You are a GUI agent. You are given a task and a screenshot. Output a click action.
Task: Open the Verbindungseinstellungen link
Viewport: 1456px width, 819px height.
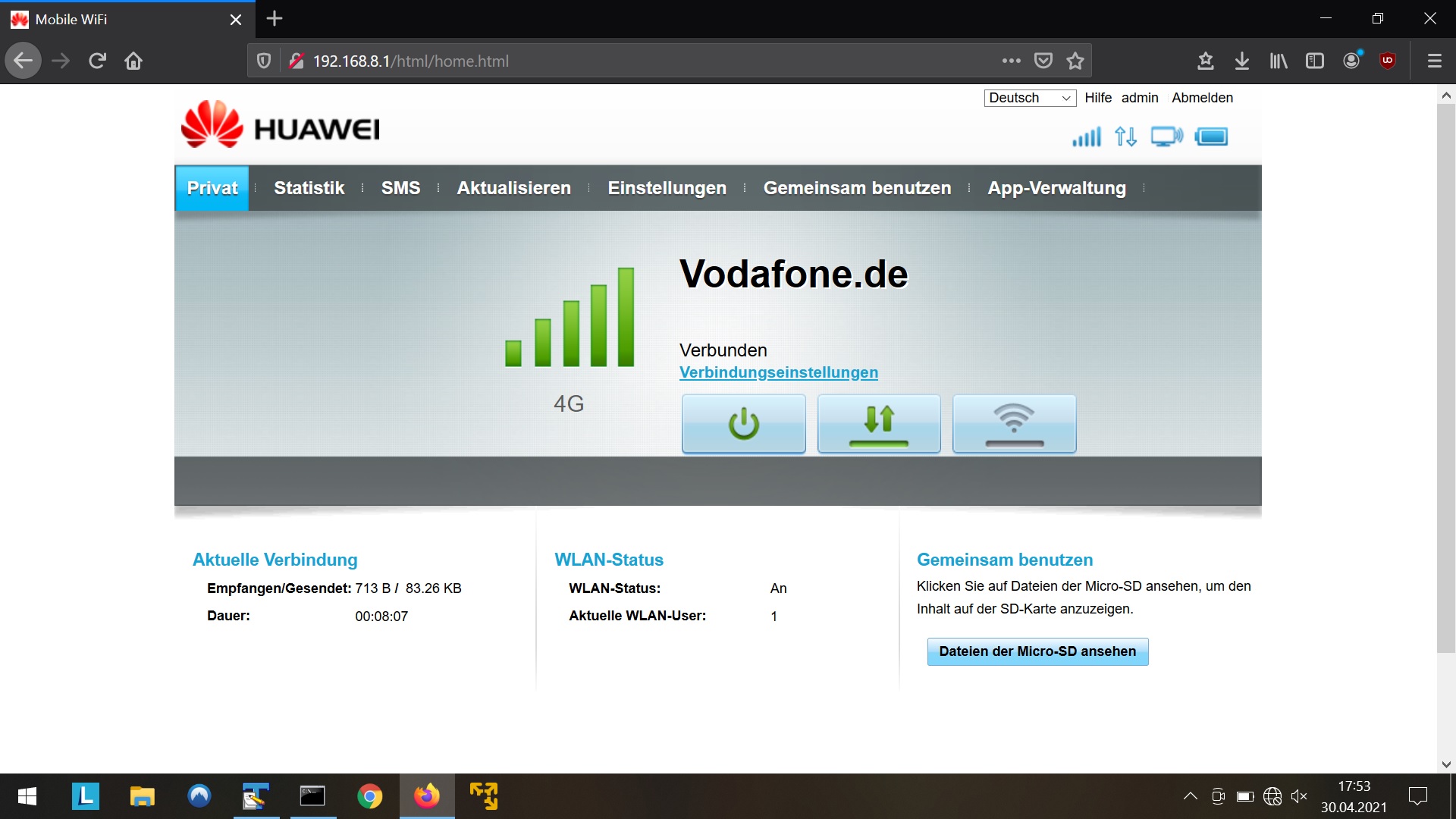point(778,372)
